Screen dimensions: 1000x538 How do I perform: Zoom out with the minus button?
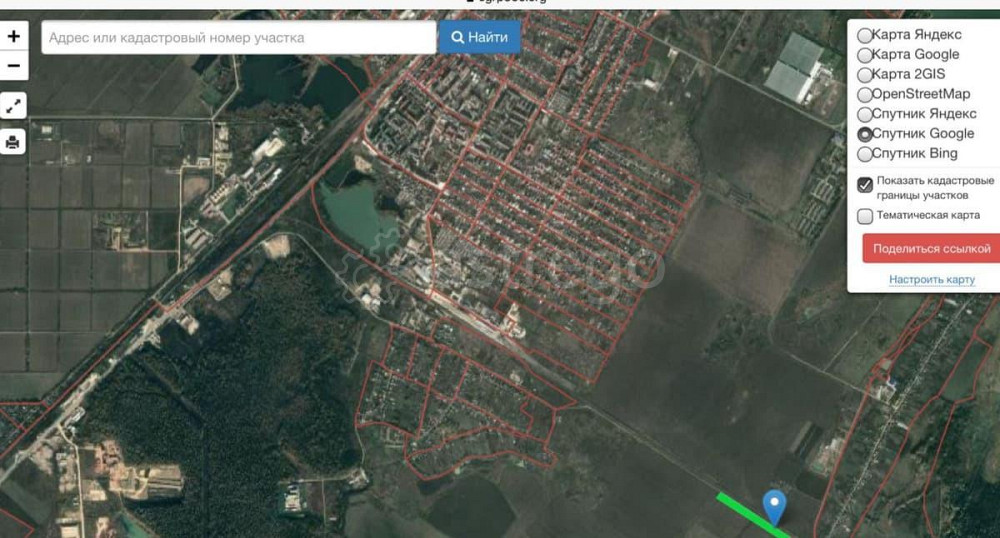[14, 66]
